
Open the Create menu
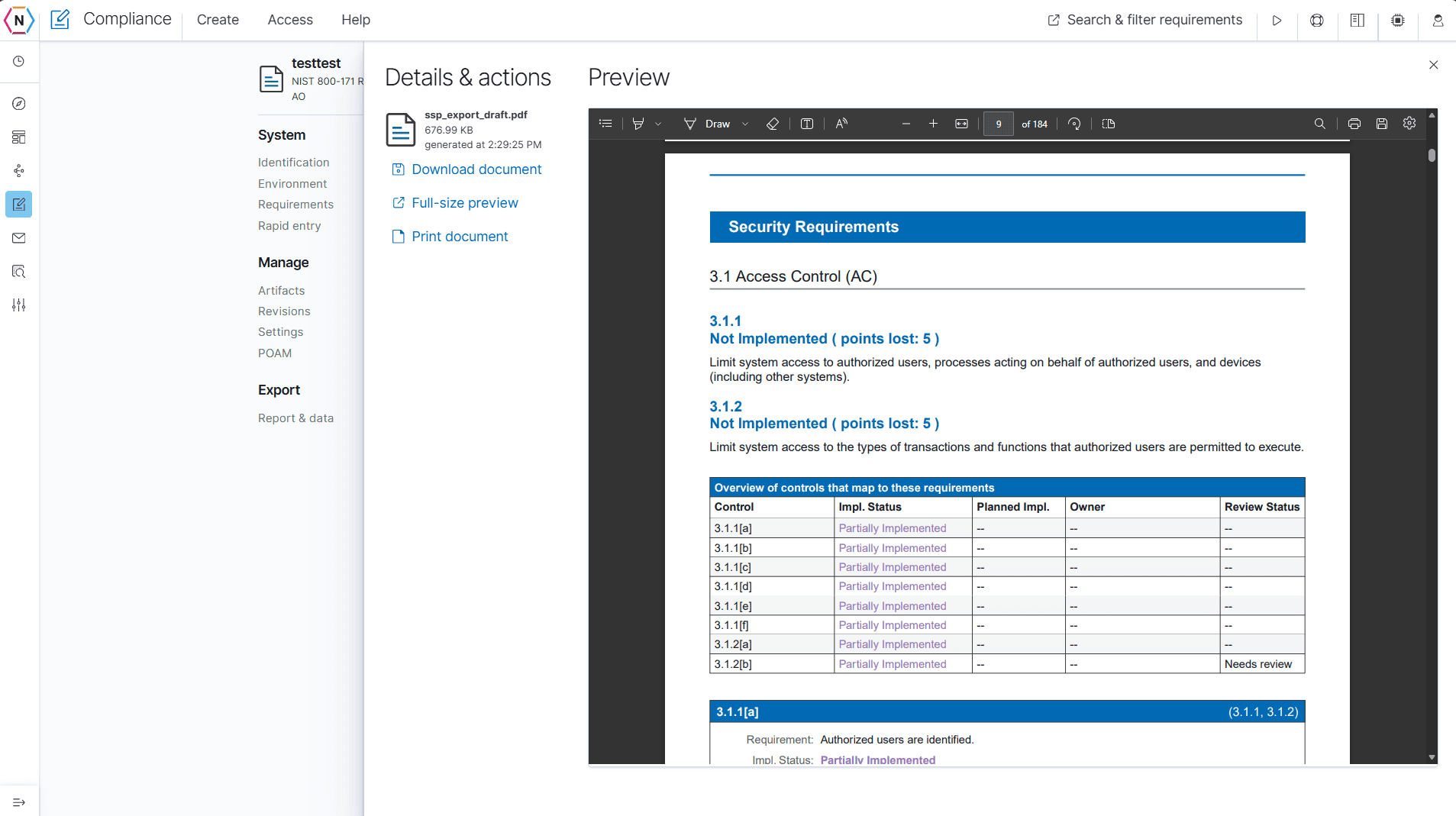click(218, 20)
